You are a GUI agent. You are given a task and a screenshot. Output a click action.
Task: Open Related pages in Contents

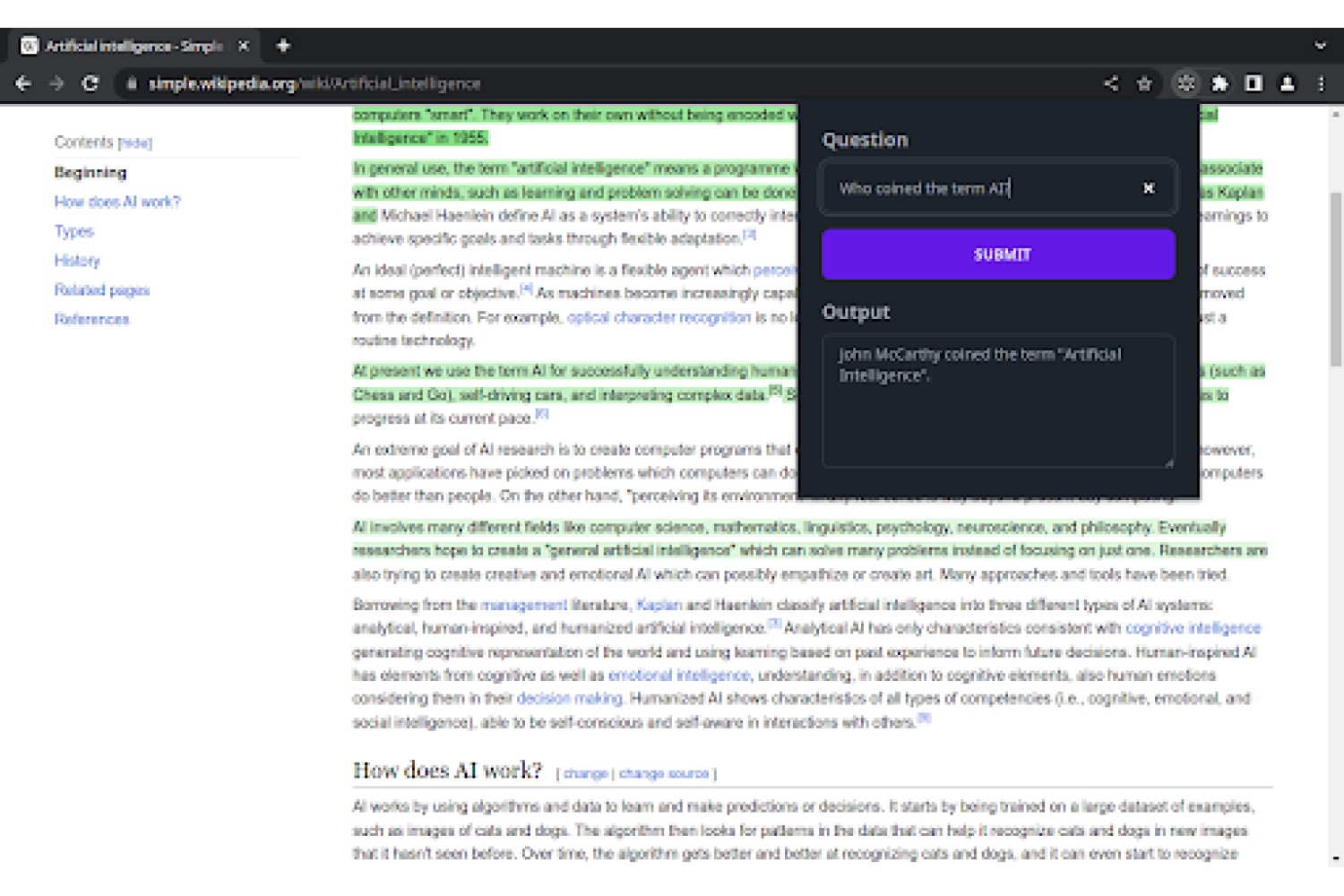click(x=101, y=290)
